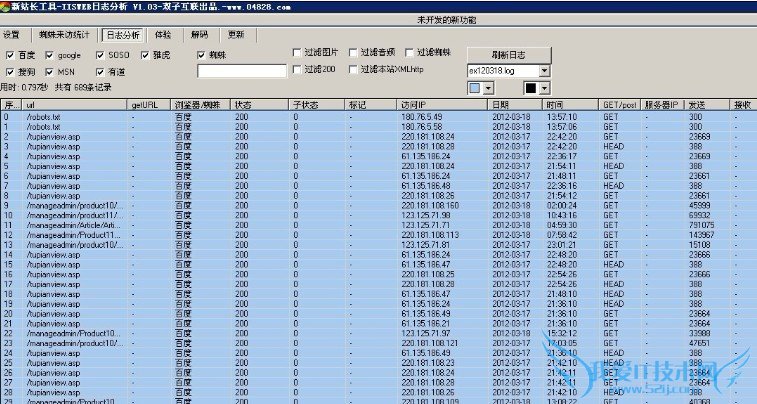The image size is (757, 404).
Task: Click the sent bytes value 791075
Action: pos(701,225)
